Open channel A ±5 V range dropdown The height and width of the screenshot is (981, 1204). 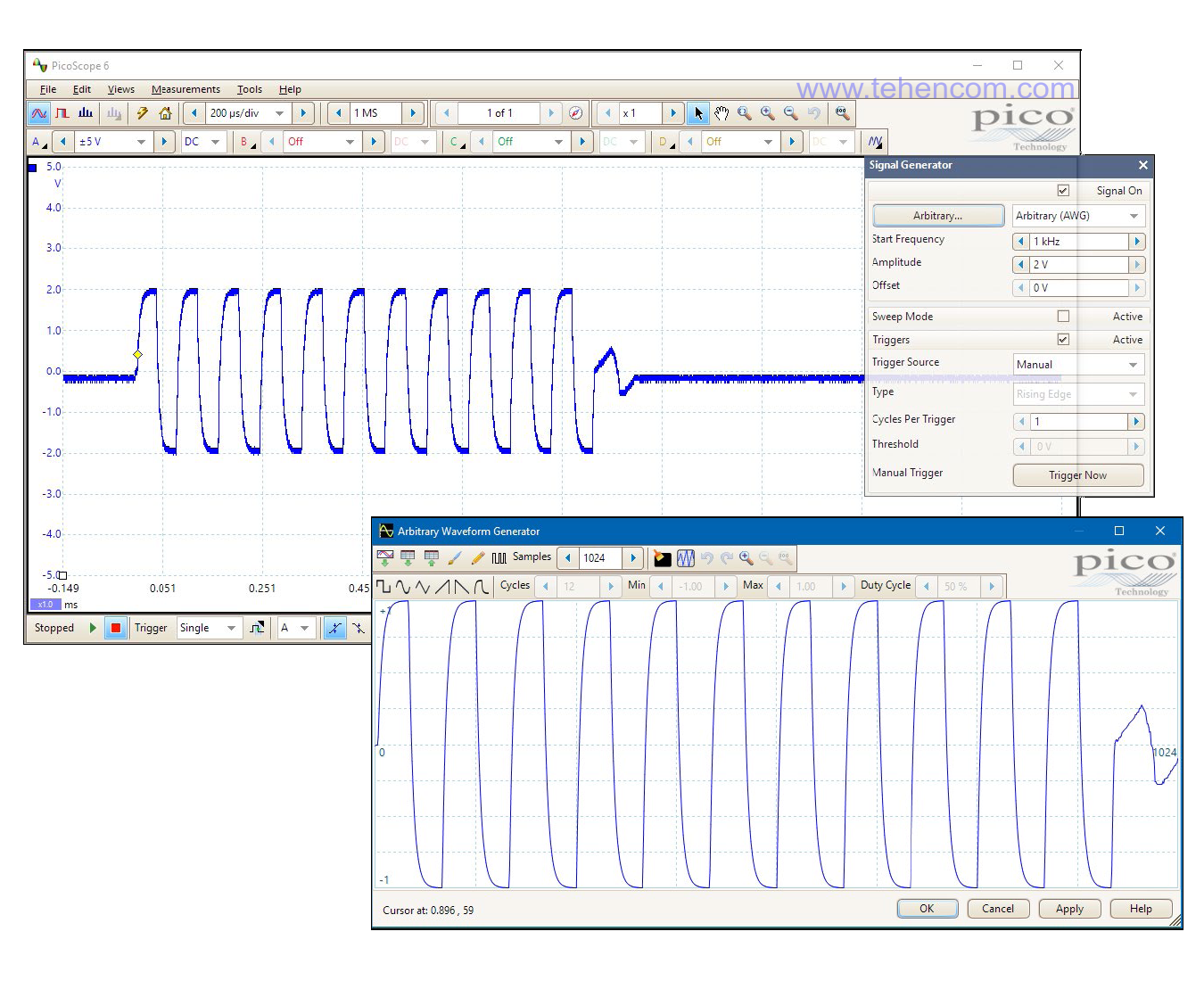(x=141, y=142)
